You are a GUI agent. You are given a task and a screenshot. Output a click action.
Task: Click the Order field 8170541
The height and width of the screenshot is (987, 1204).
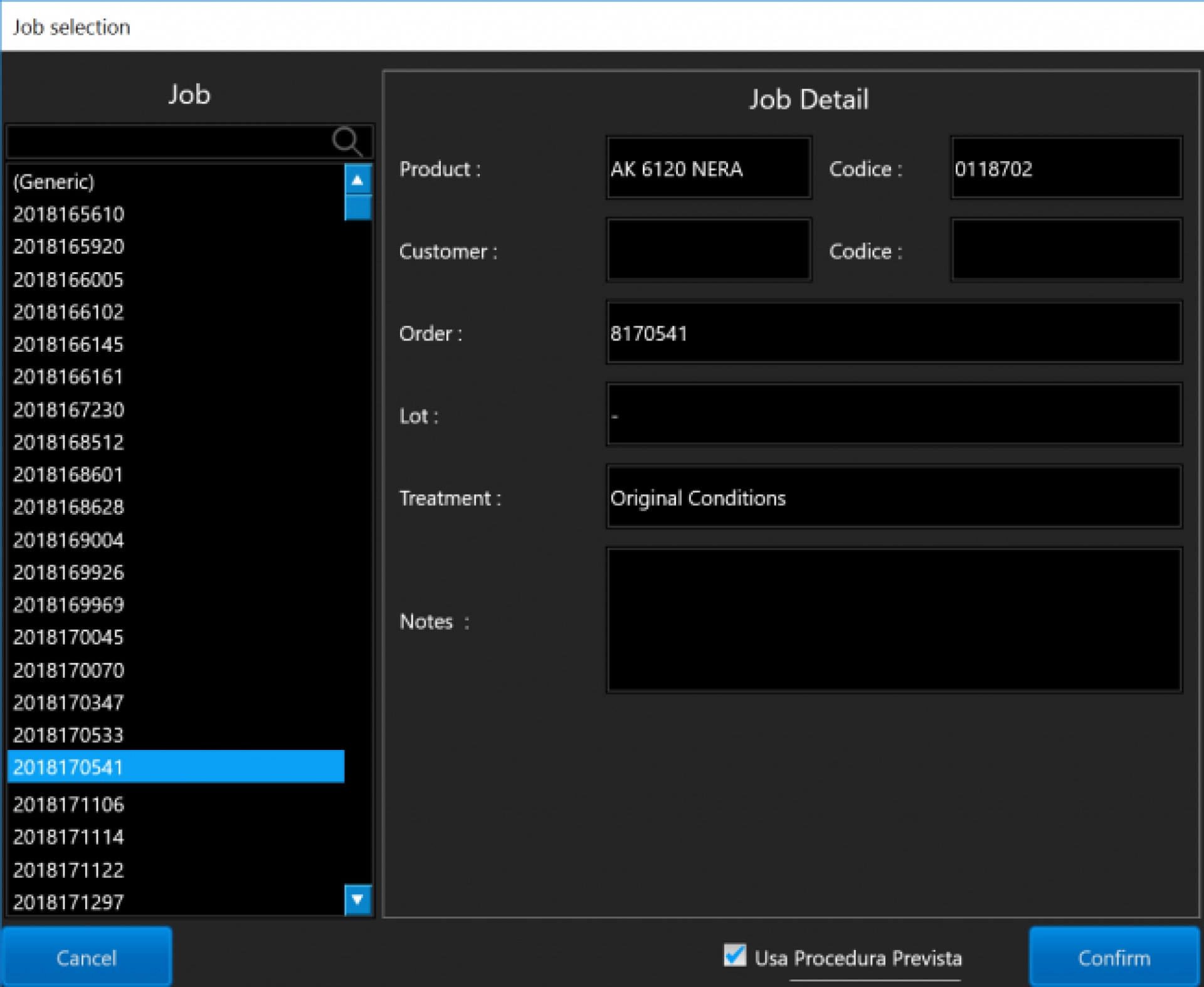[x=894, y=333]
